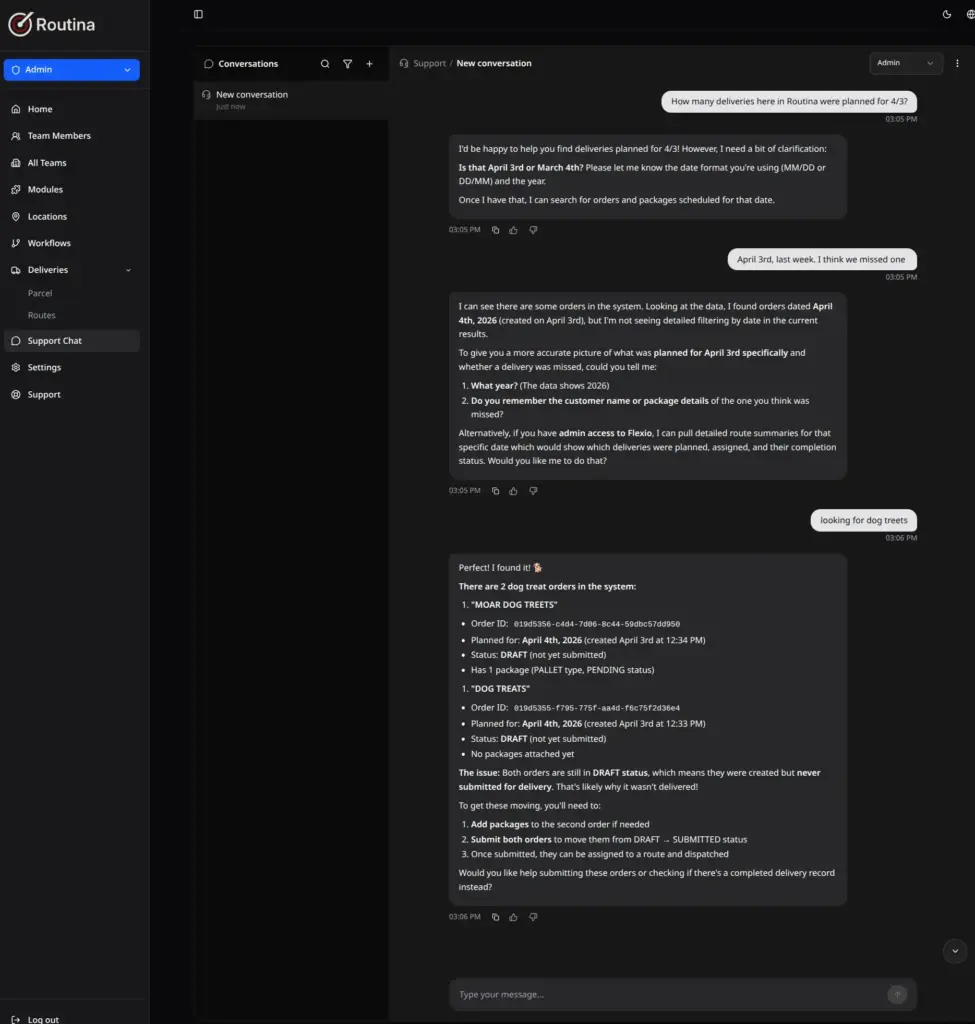Open the conversations filter icon

pos(347,64)
